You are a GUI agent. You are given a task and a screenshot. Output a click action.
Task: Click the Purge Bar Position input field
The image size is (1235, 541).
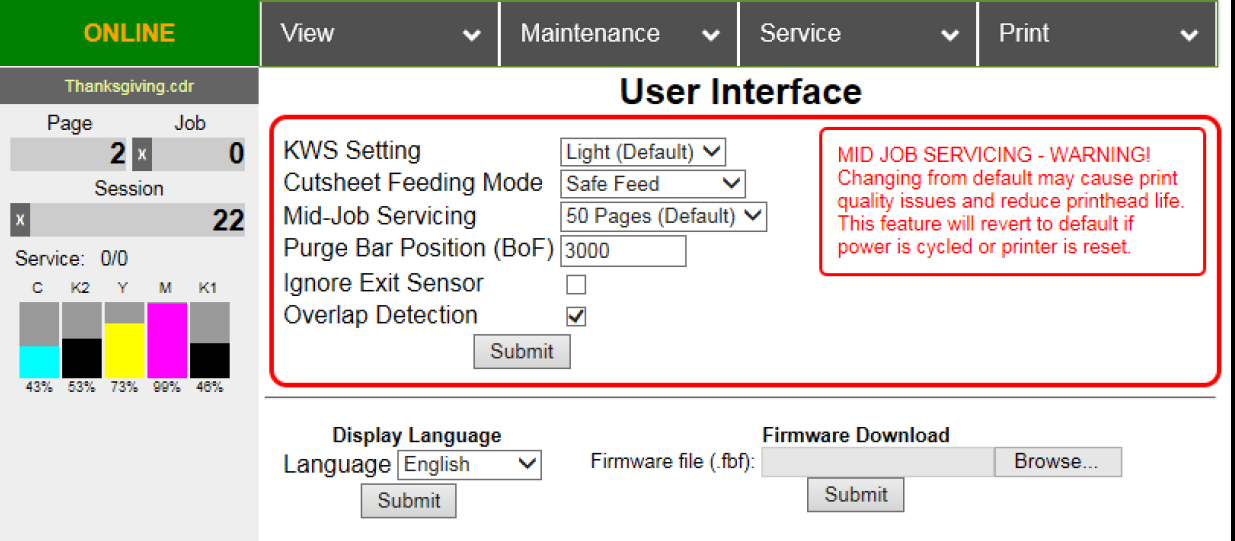[x=623, y=251]
